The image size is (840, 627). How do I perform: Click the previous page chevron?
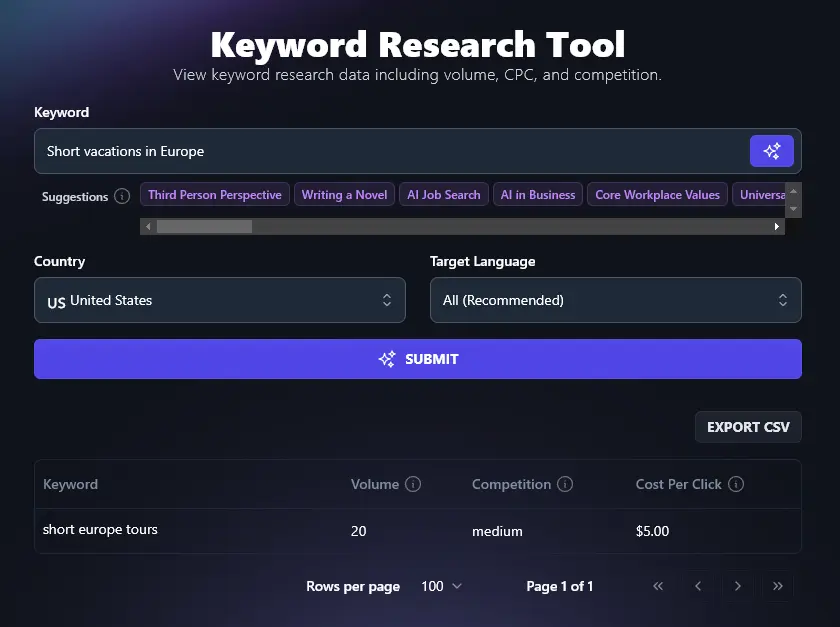tap(698, 586)
